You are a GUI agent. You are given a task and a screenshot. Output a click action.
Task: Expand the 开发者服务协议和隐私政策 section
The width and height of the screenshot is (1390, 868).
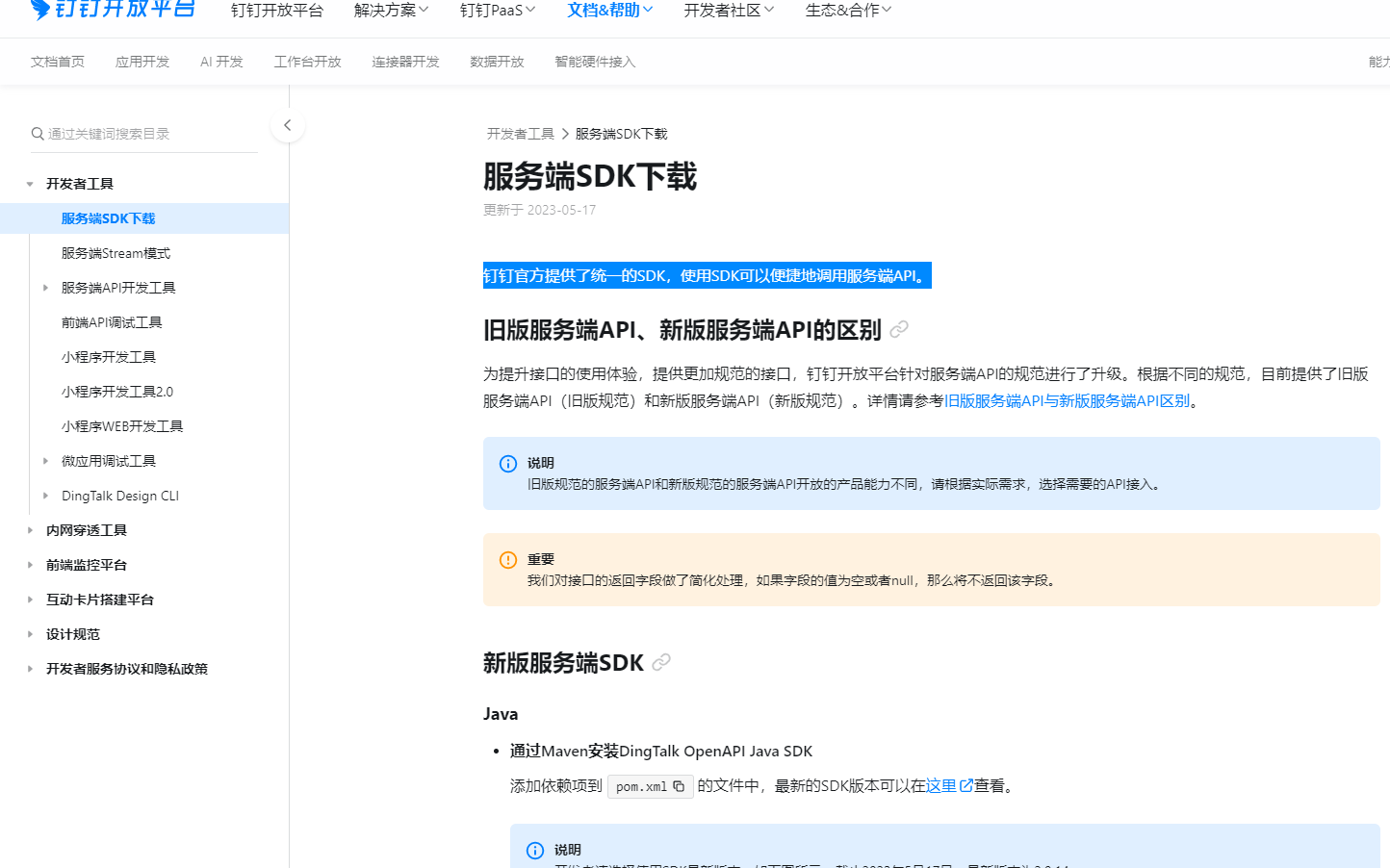[30, 669]
